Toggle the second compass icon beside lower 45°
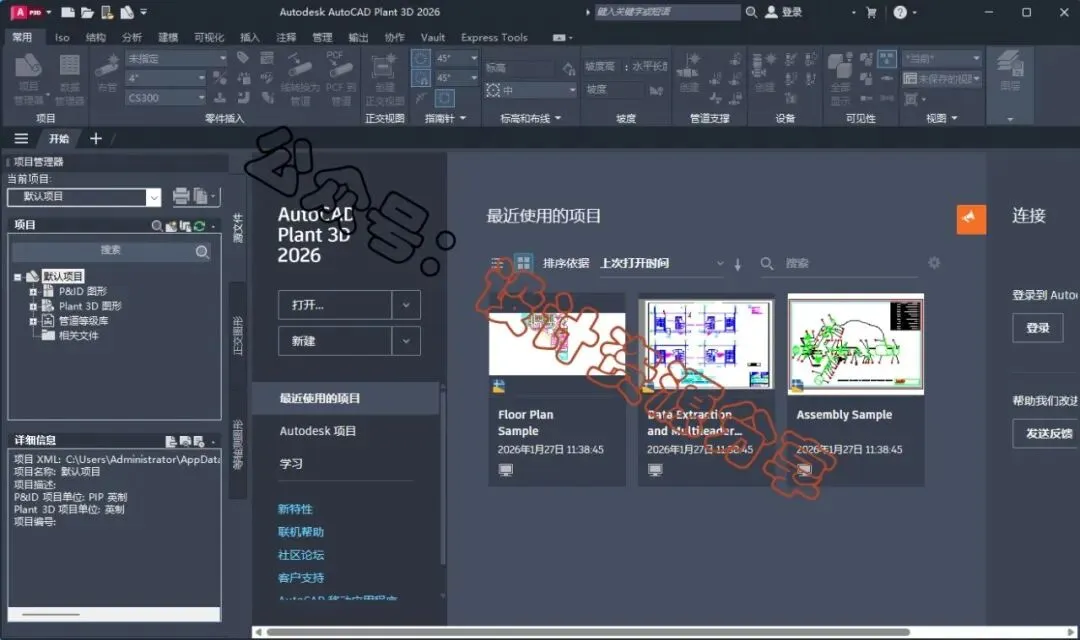This screenshot has height=640, width=1080. (420, 78)
